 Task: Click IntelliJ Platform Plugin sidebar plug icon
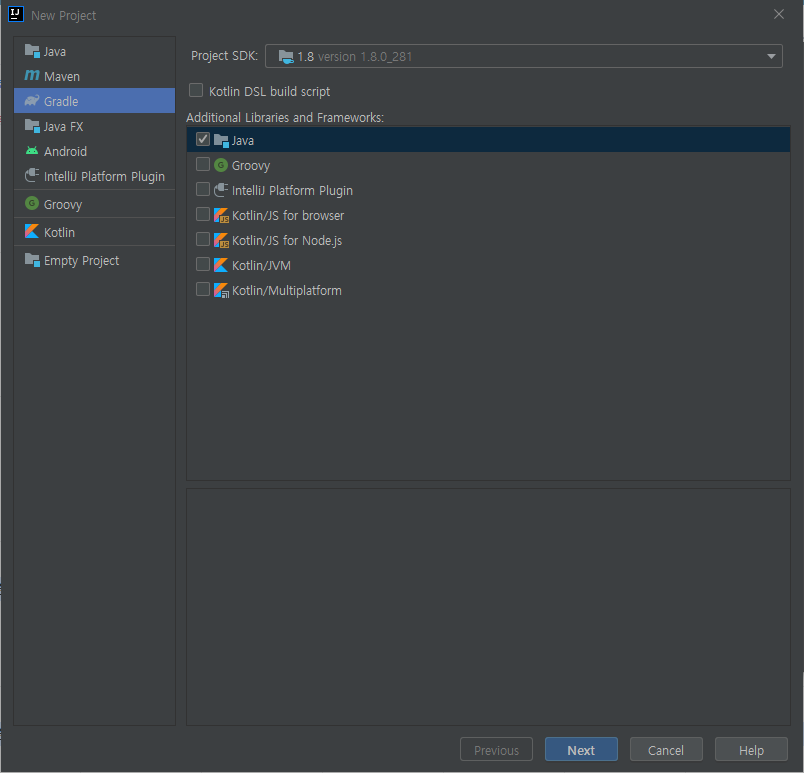[x=32, y=175]
